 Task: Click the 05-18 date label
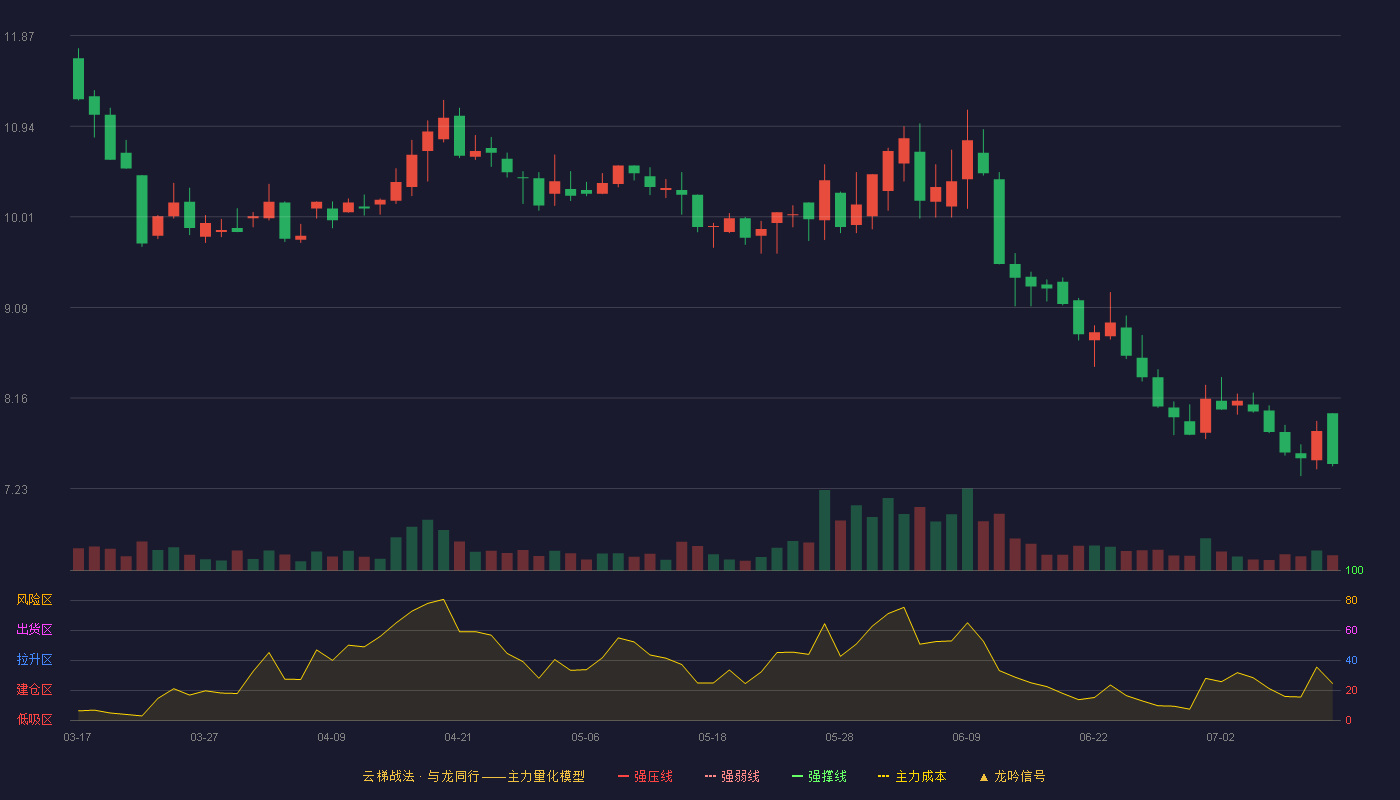click(712, 737)
